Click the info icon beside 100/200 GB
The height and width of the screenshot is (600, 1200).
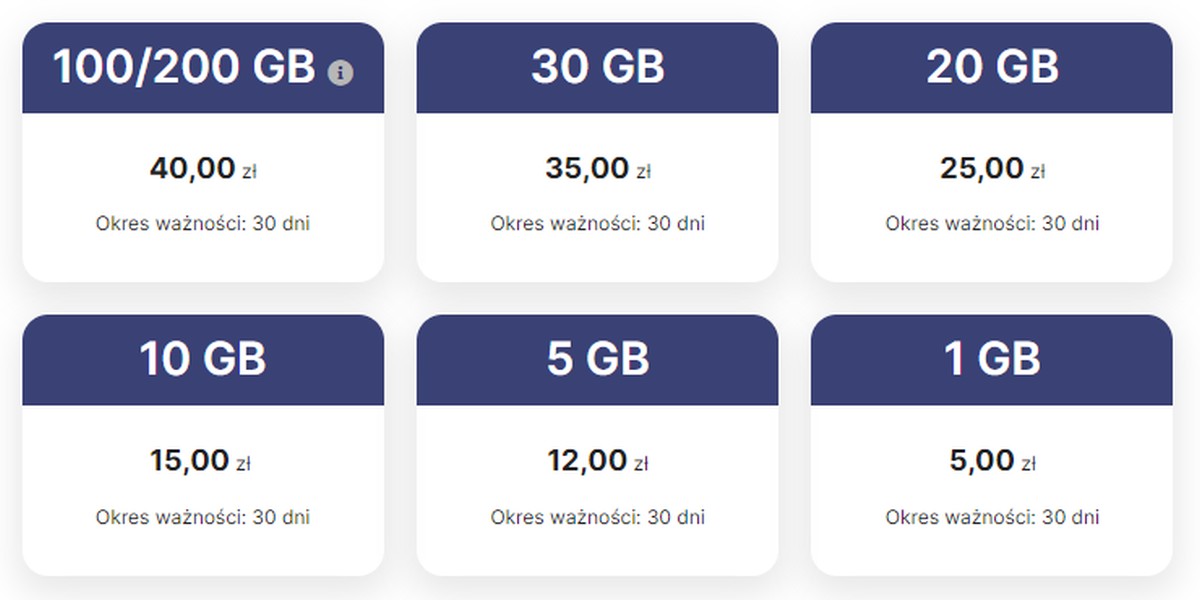pos(341,72)
